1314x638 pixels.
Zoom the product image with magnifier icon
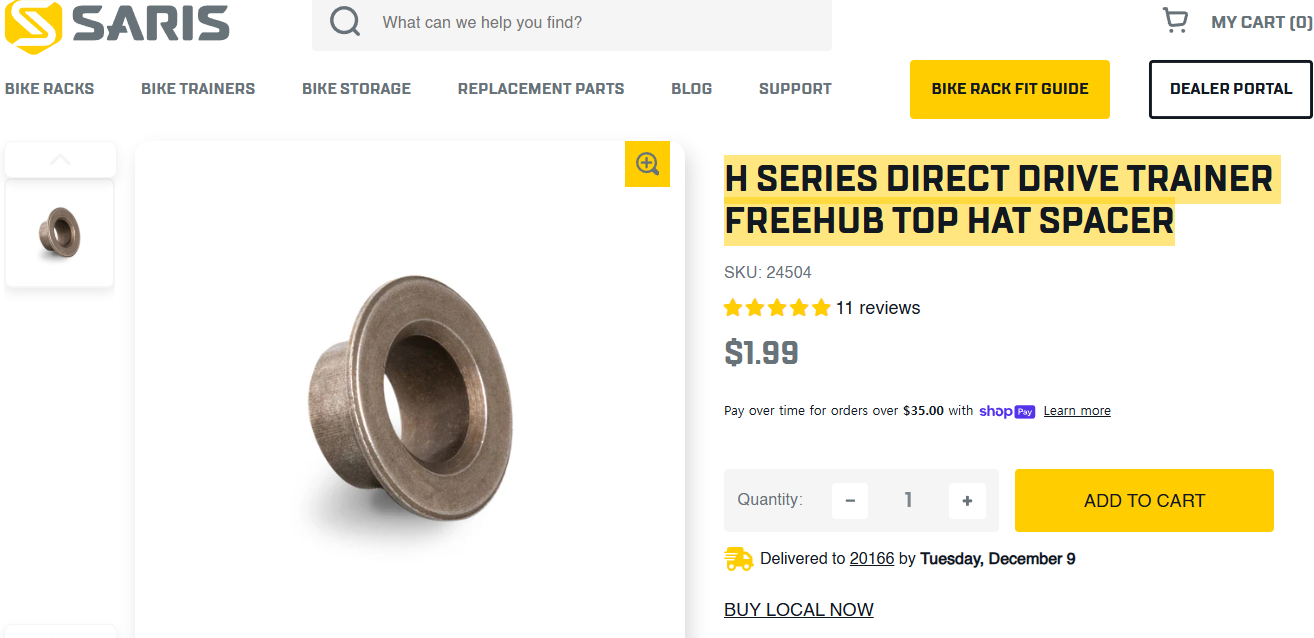pyautogui.click(x=647, y=164)
